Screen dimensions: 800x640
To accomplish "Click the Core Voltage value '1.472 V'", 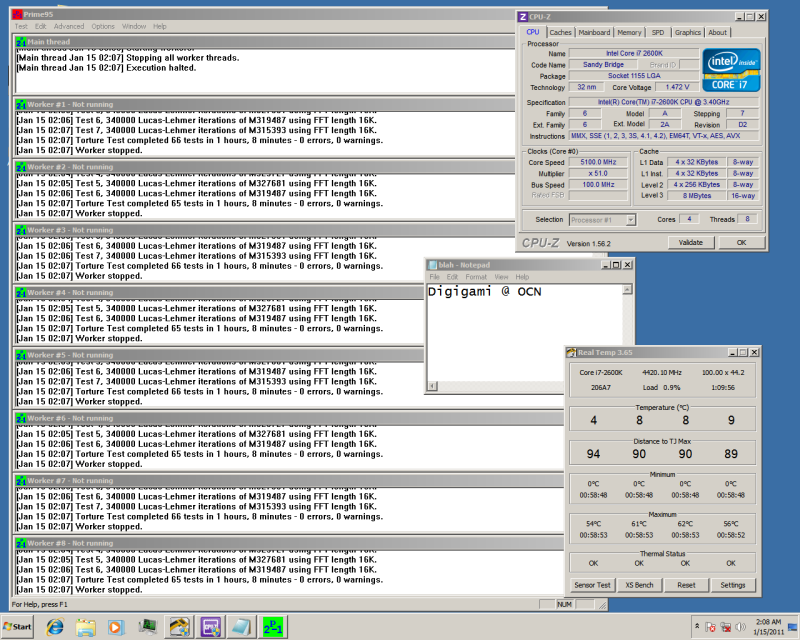I will pos(677,87).
